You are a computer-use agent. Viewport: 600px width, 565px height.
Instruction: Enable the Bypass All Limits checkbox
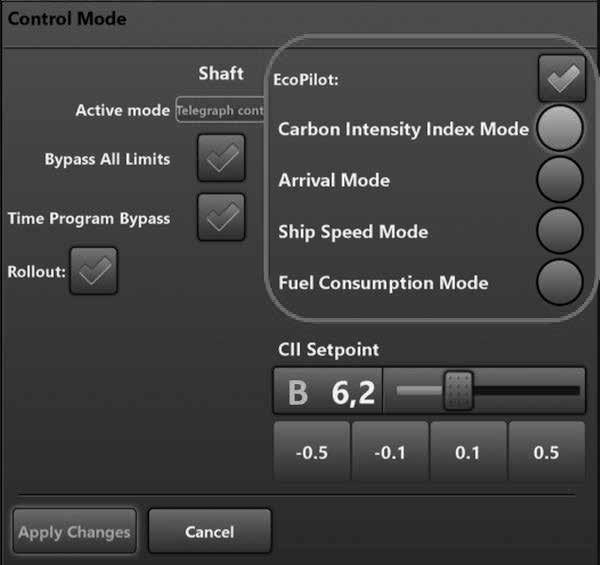click(221, 158)
